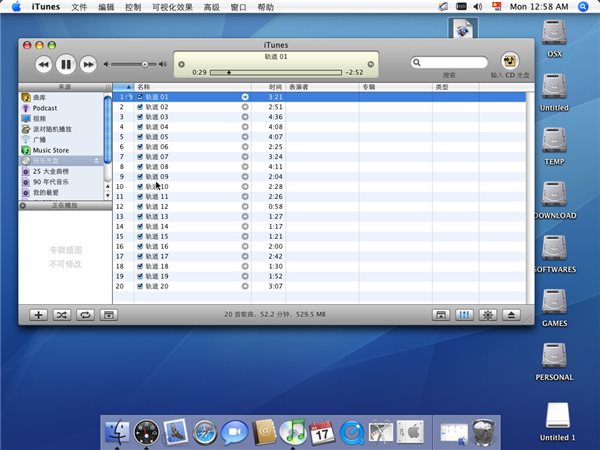Uncheck the checkbox for 轨道 03
Screen dimensions: 600x450
tap(140, 117)
